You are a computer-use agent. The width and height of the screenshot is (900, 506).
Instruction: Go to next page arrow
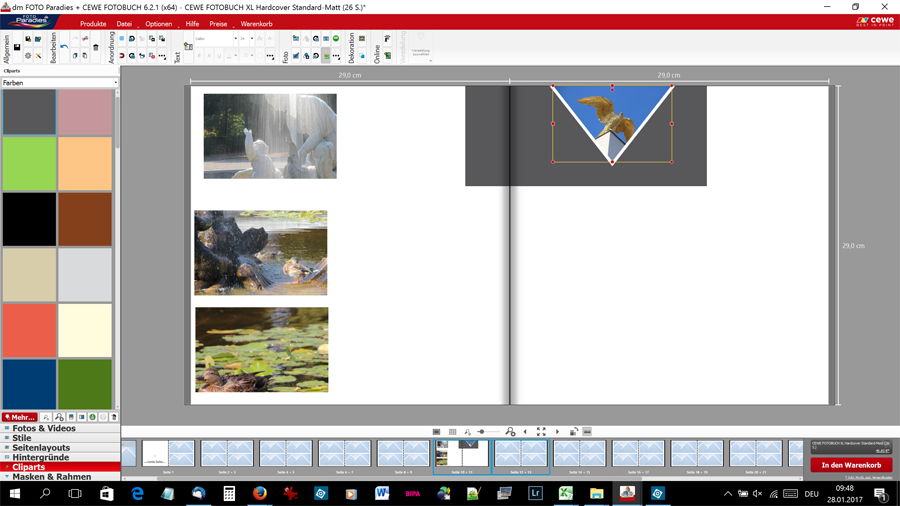coord(557,432)
